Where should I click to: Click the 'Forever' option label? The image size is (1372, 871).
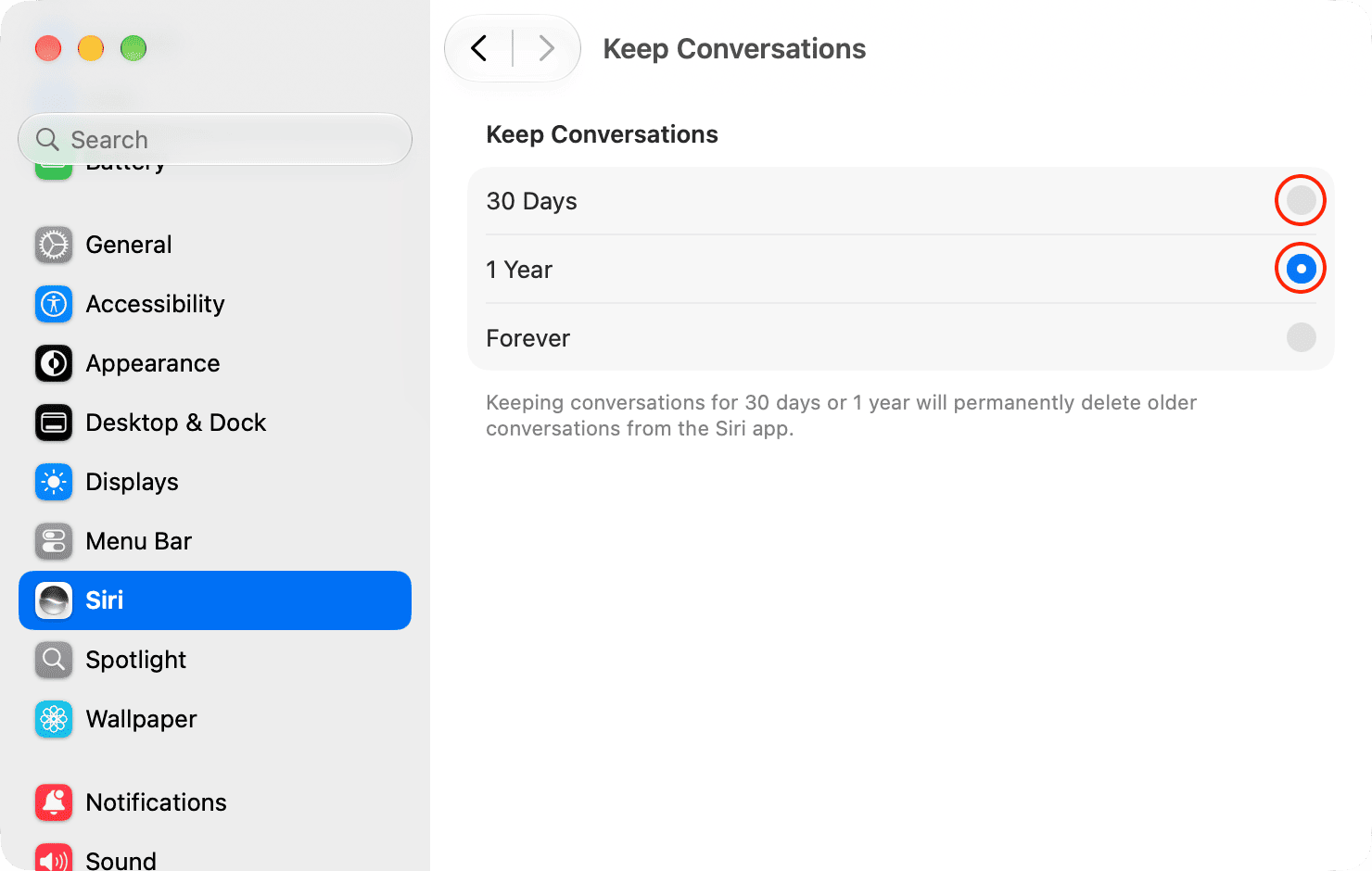point(527,338)
